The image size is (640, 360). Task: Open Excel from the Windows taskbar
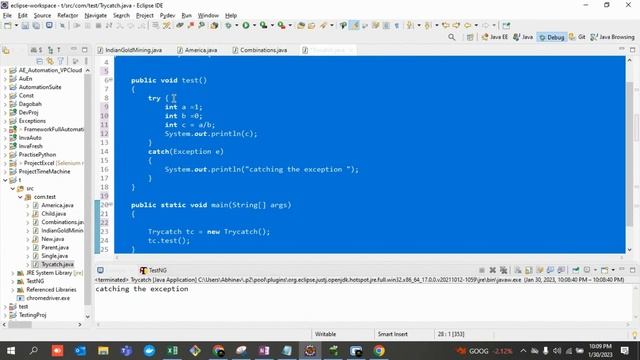(172, 351)
